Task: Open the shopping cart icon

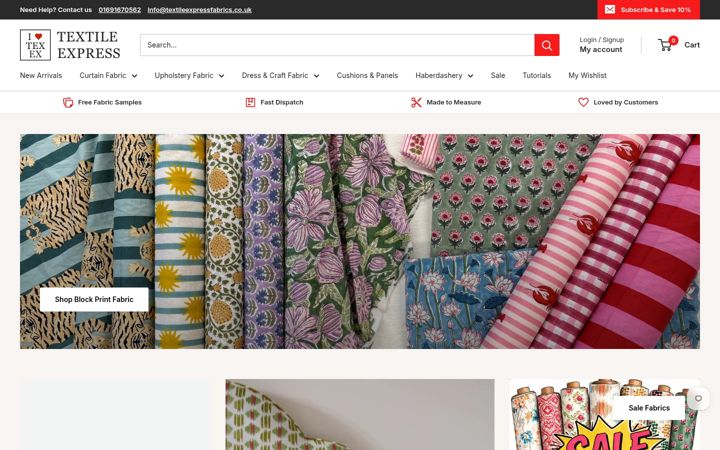Action: [x=665, y=45]
